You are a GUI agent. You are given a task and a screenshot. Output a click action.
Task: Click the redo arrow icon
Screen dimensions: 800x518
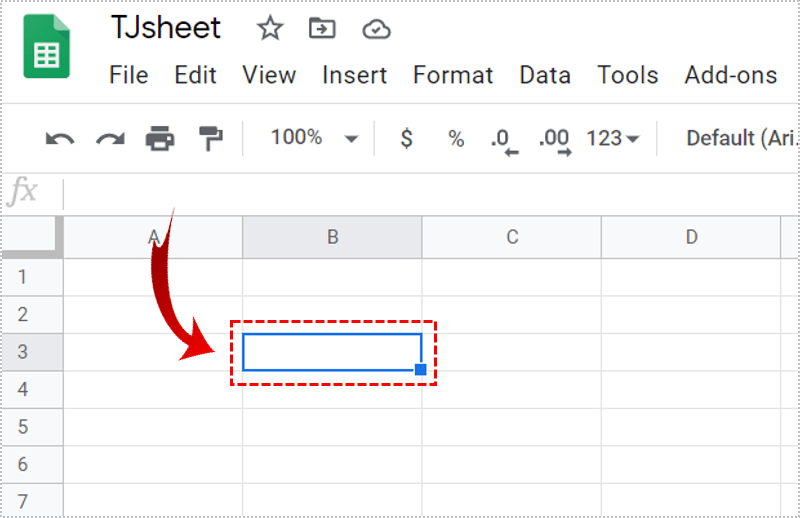click(110, 139)
